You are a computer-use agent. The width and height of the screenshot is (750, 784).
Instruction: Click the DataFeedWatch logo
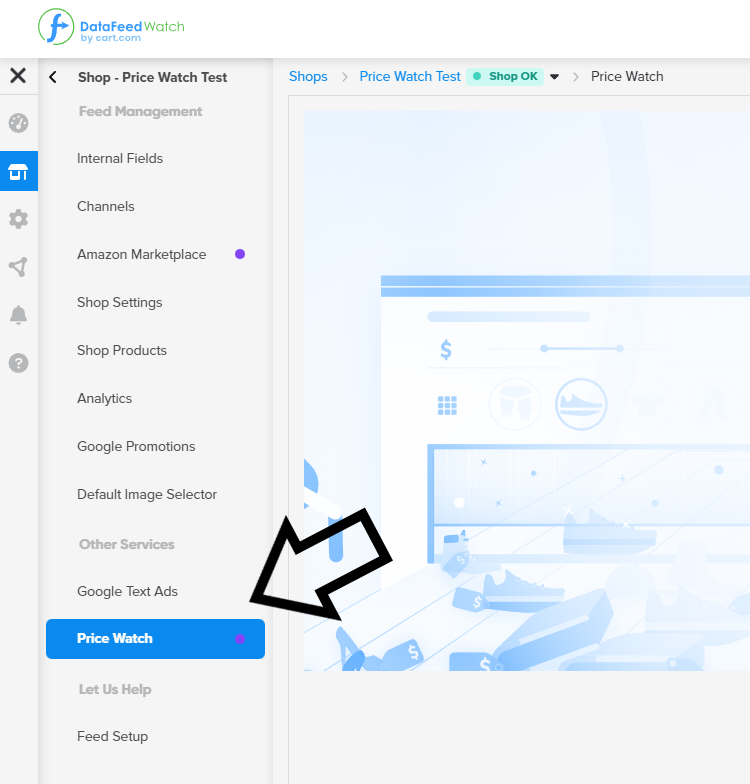point(111,27)
